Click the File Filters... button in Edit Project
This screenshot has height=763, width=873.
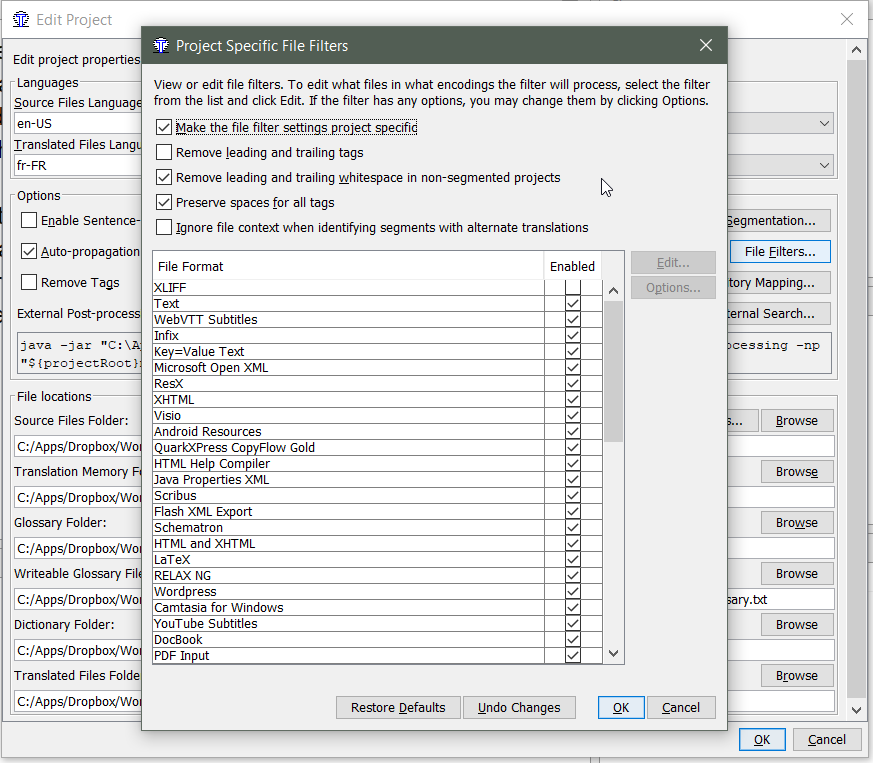coord(779,252)
